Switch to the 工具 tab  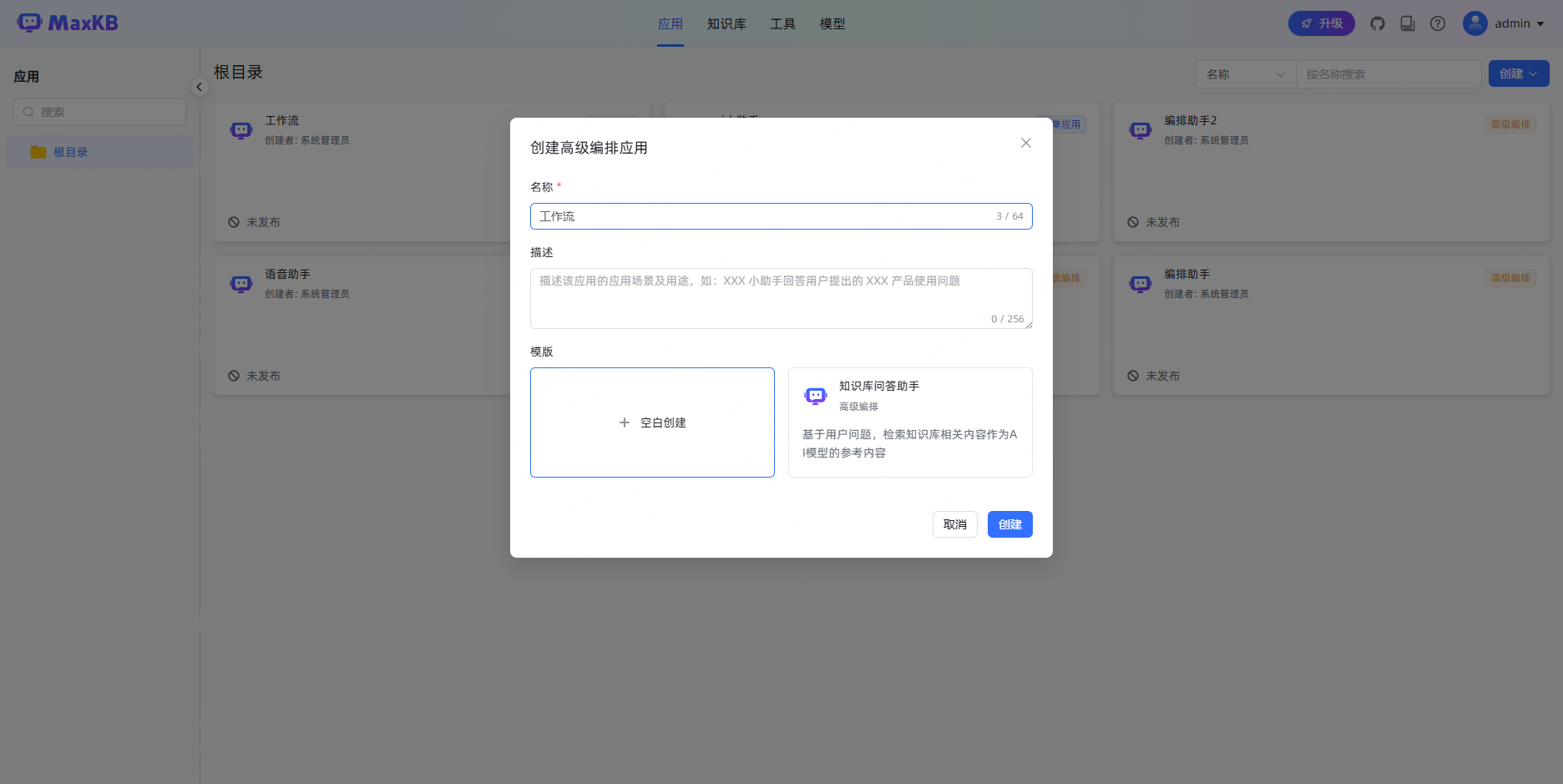pos(782,23)
